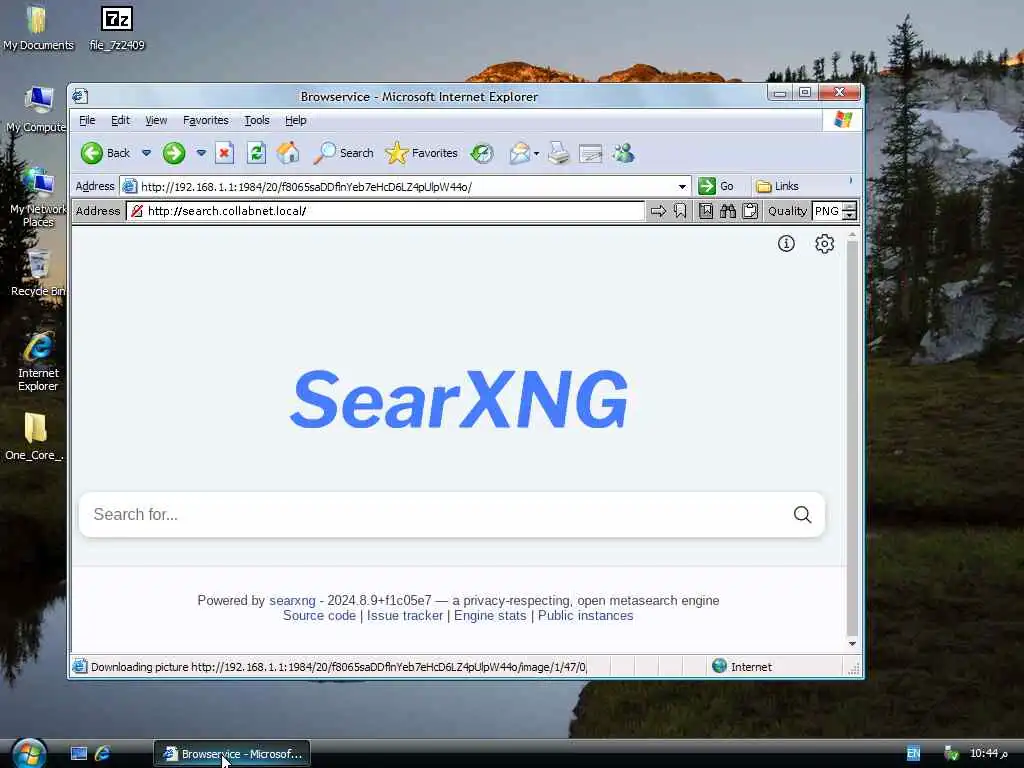Image resolution: width=1024 pixels, height=768 pixels.
Task: Focus the 'Search for...' input box
Action: (438, 515)
